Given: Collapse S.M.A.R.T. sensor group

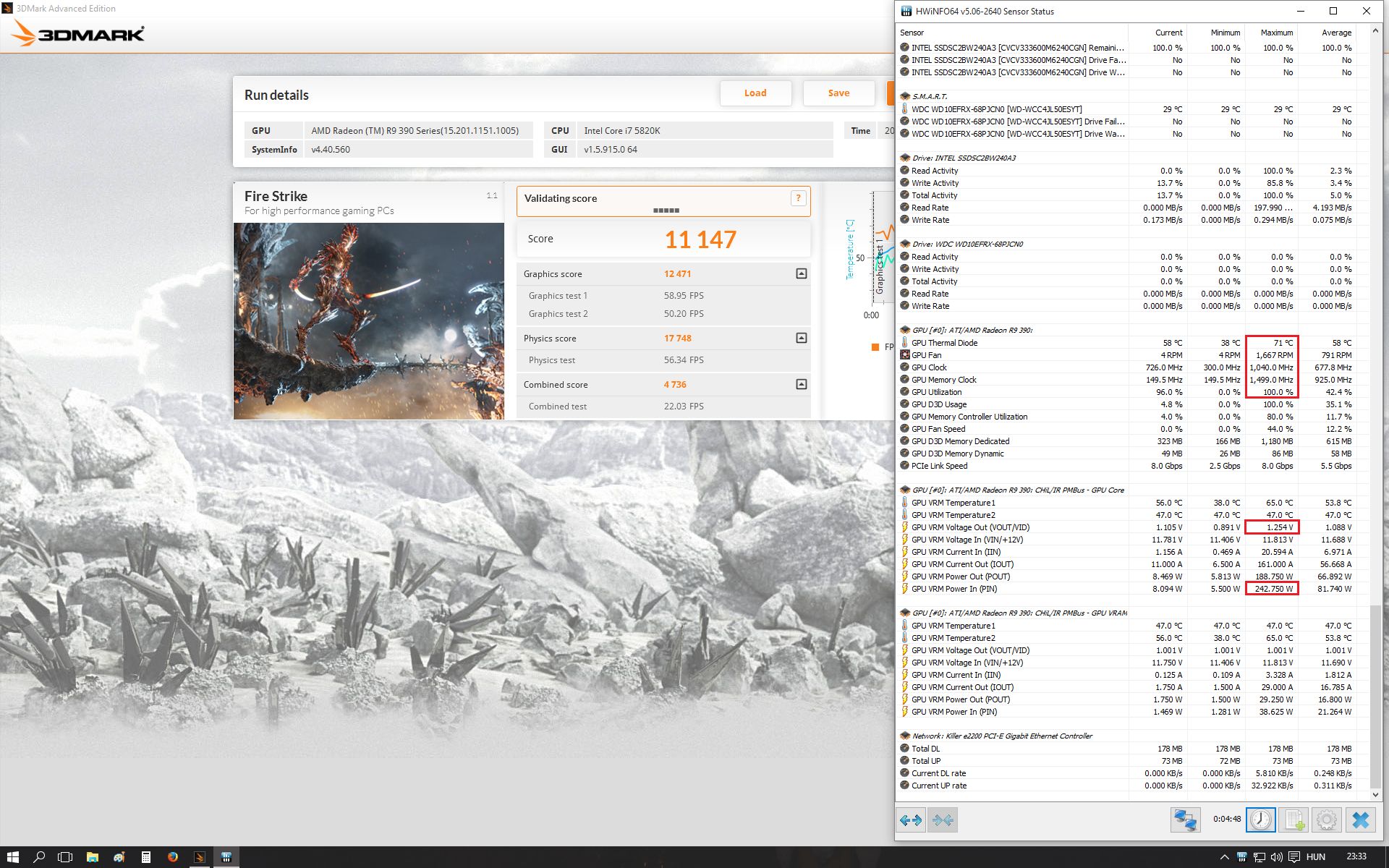Looking at the screenshot, I should click(904, 96).
